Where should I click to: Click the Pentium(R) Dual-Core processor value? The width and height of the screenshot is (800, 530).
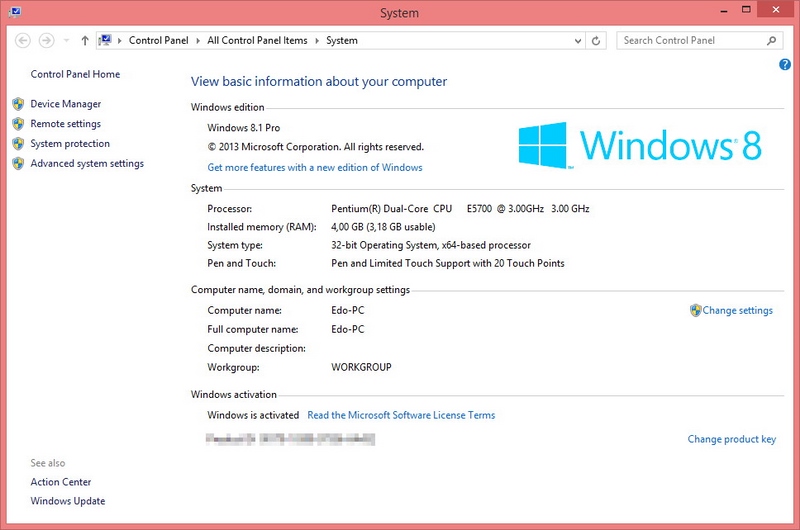tap(460, 209)
